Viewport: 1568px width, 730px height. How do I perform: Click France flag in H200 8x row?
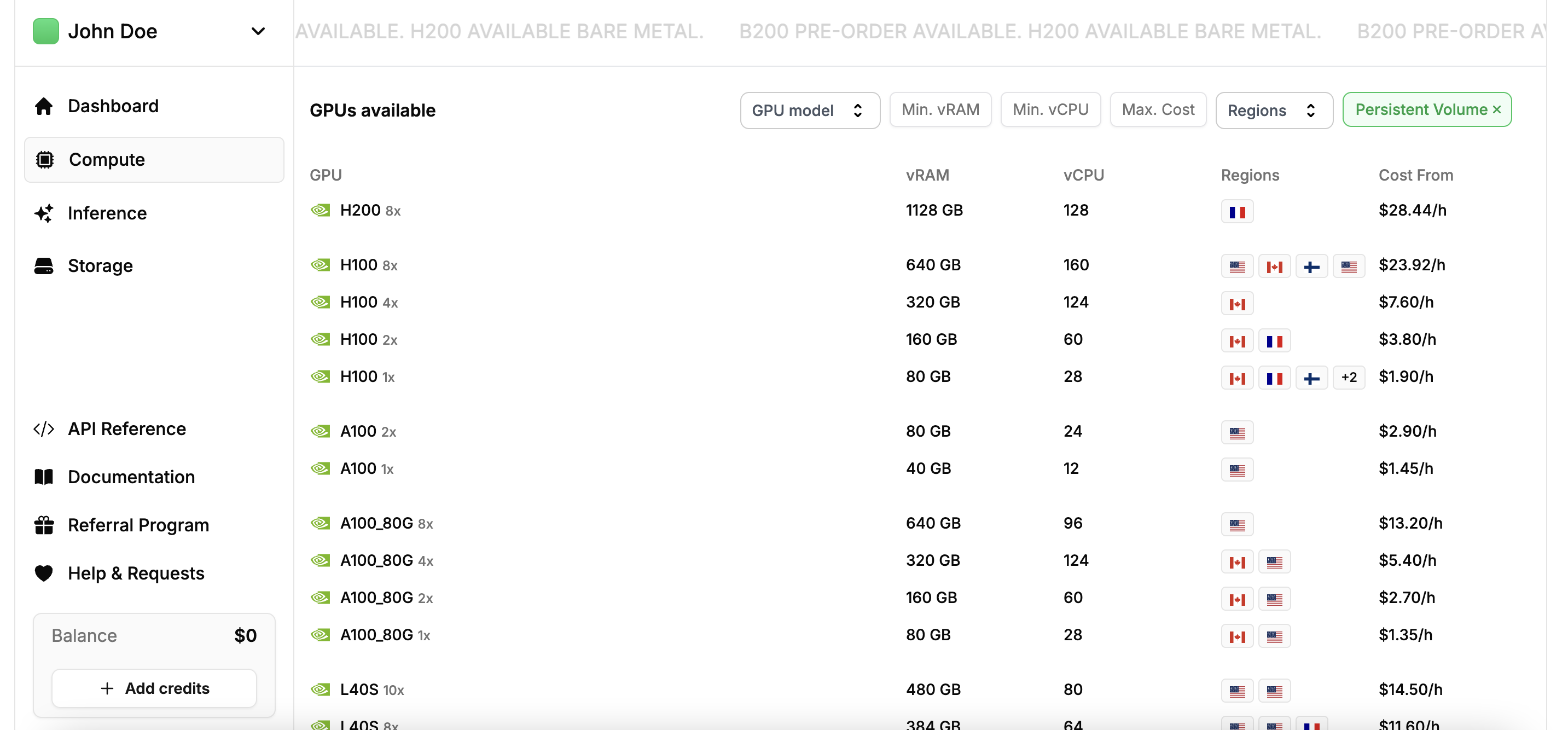(1237, 211)
